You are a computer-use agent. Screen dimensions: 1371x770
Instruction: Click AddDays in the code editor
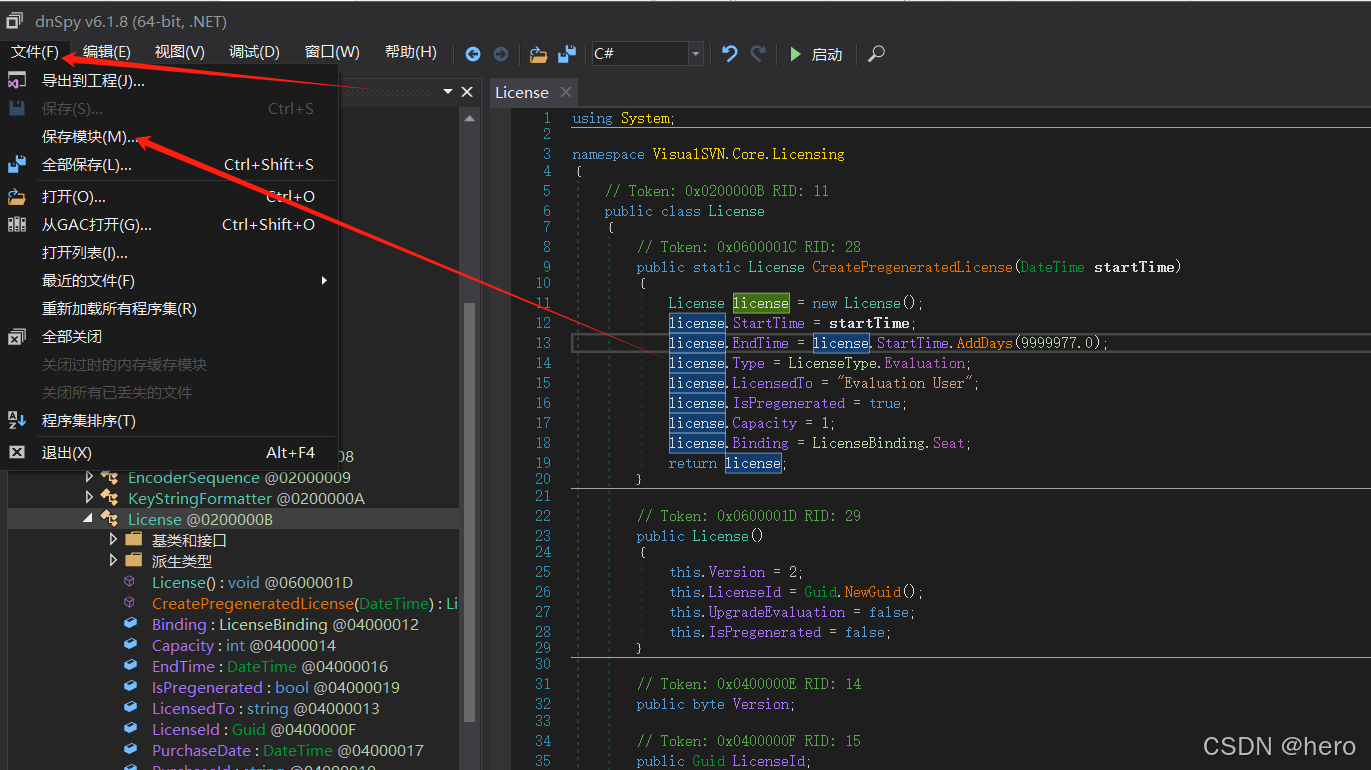coord(984,343)
